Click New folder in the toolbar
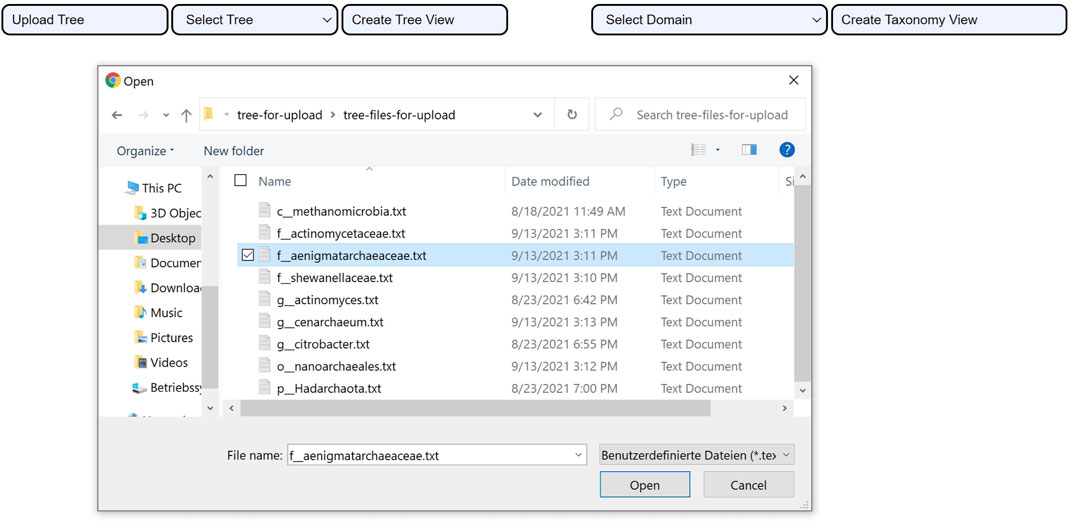This screenshot has width=1072, height=523. coord(234,150)
